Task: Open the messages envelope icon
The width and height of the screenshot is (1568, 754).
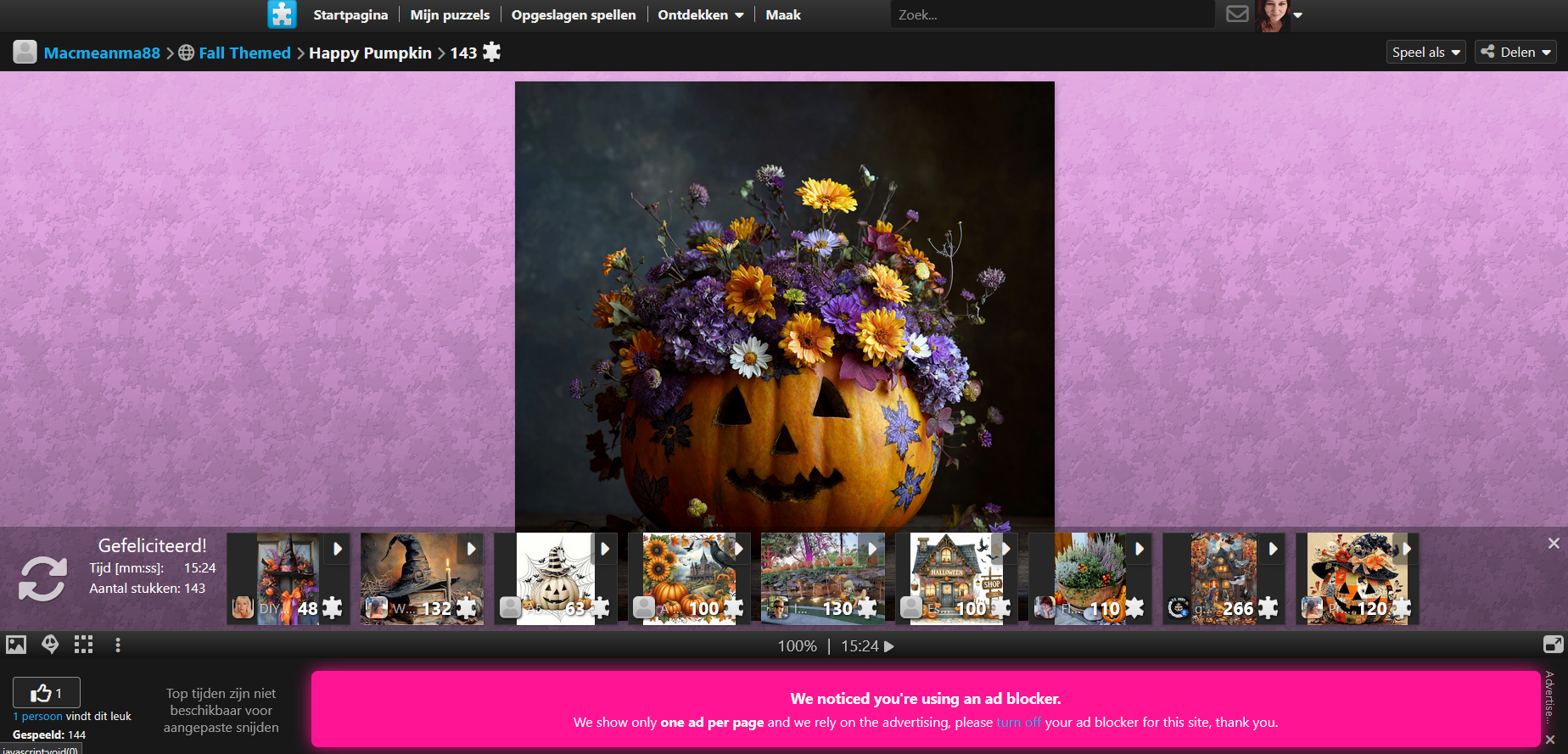Action: pyautogui.click(x=1237, y=14)
